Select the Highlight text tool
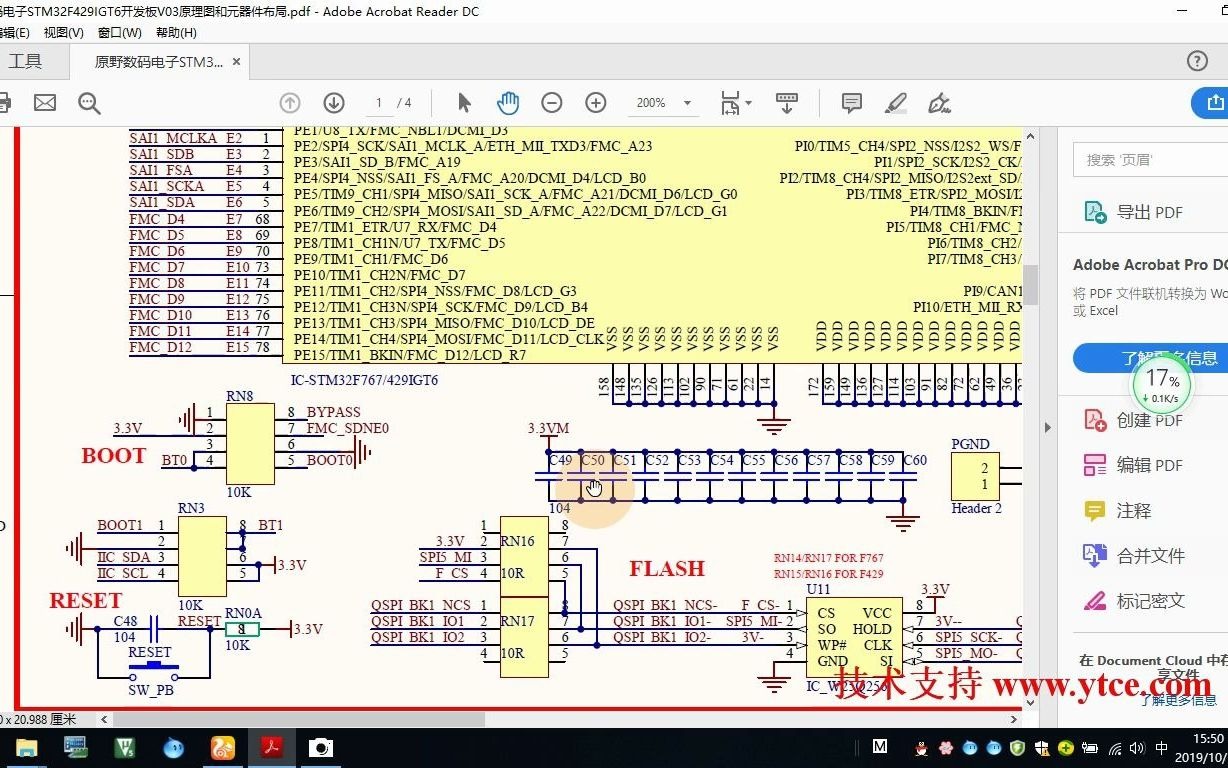 click(896, 102)
